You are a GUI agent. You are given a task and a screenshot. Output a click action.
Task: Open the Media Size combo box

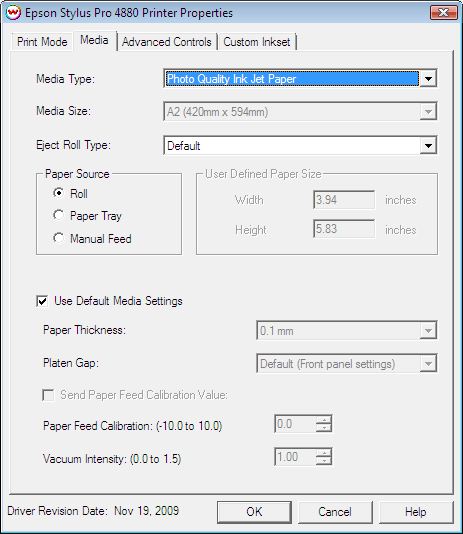[300, 112]
